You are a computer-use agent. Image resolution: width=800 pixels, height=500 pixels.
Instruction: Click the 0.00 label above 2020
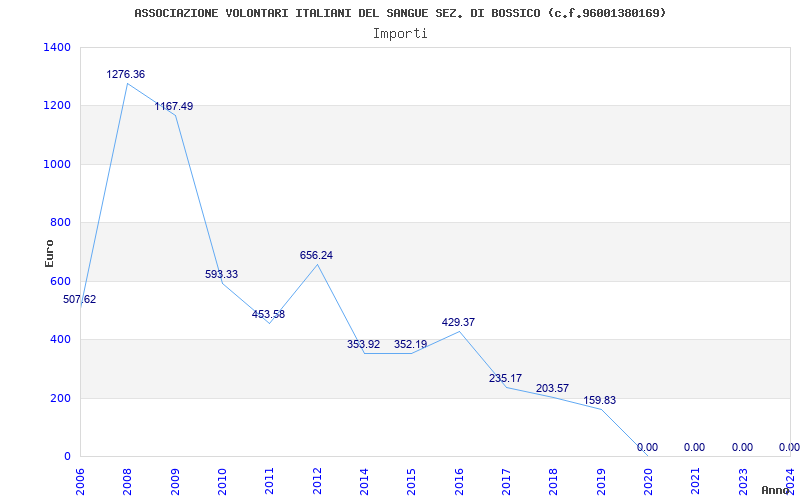(x=647, y=447)
